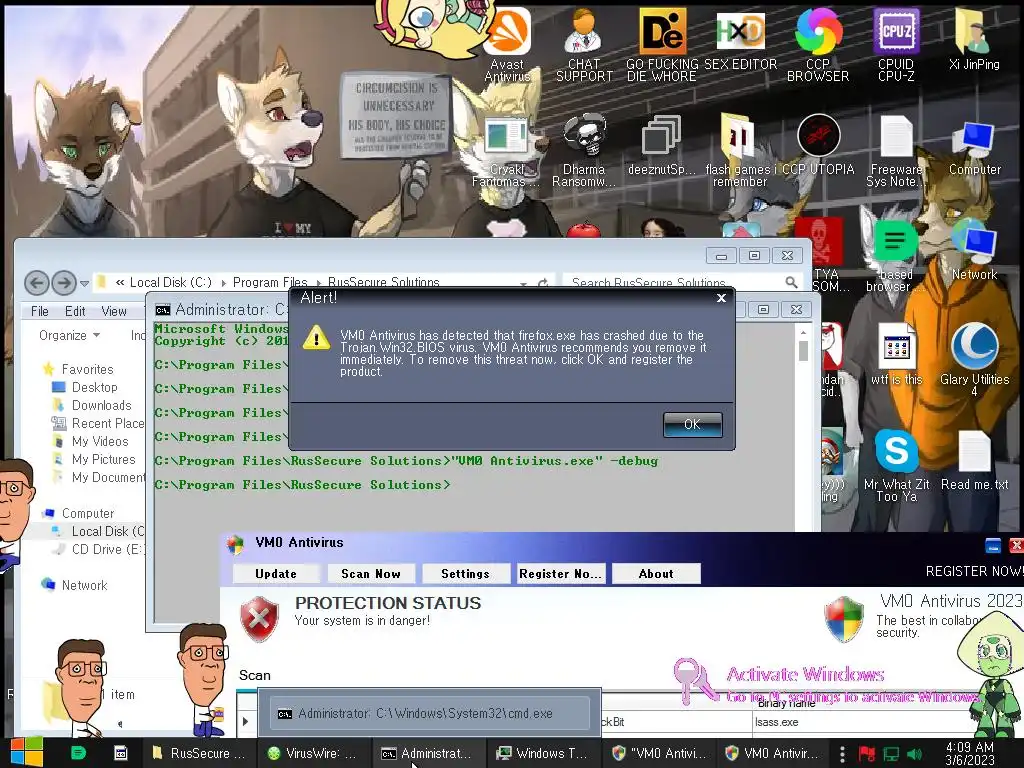Open Settings in VM0 Antivirus

(x=465, y=573)
